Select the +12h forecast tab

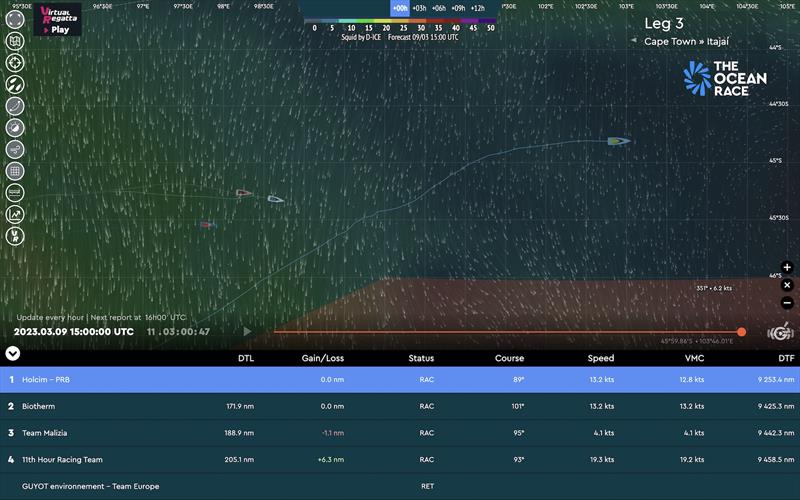tap(478, 8)
